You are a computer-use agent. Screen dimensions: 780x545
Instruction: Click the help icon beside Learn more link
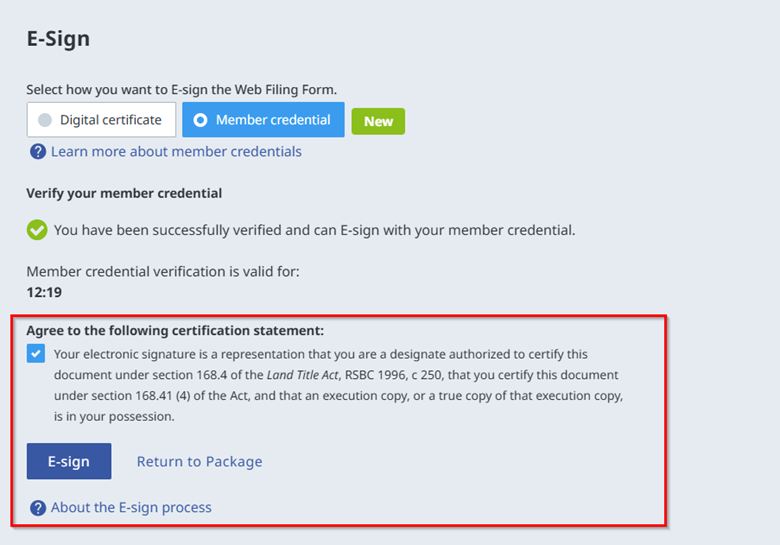click(x=38, y=152)
